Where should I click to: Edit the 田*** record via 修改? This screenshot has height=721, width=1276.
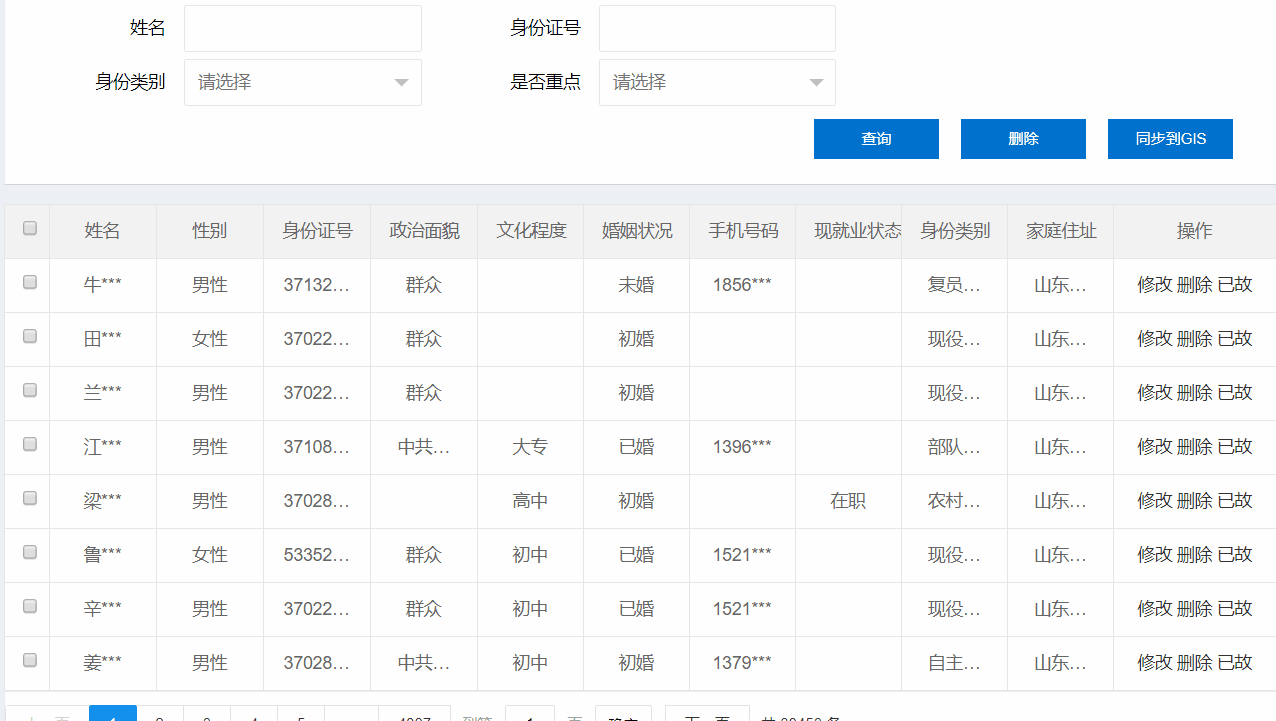click(x=1154, y=339)
